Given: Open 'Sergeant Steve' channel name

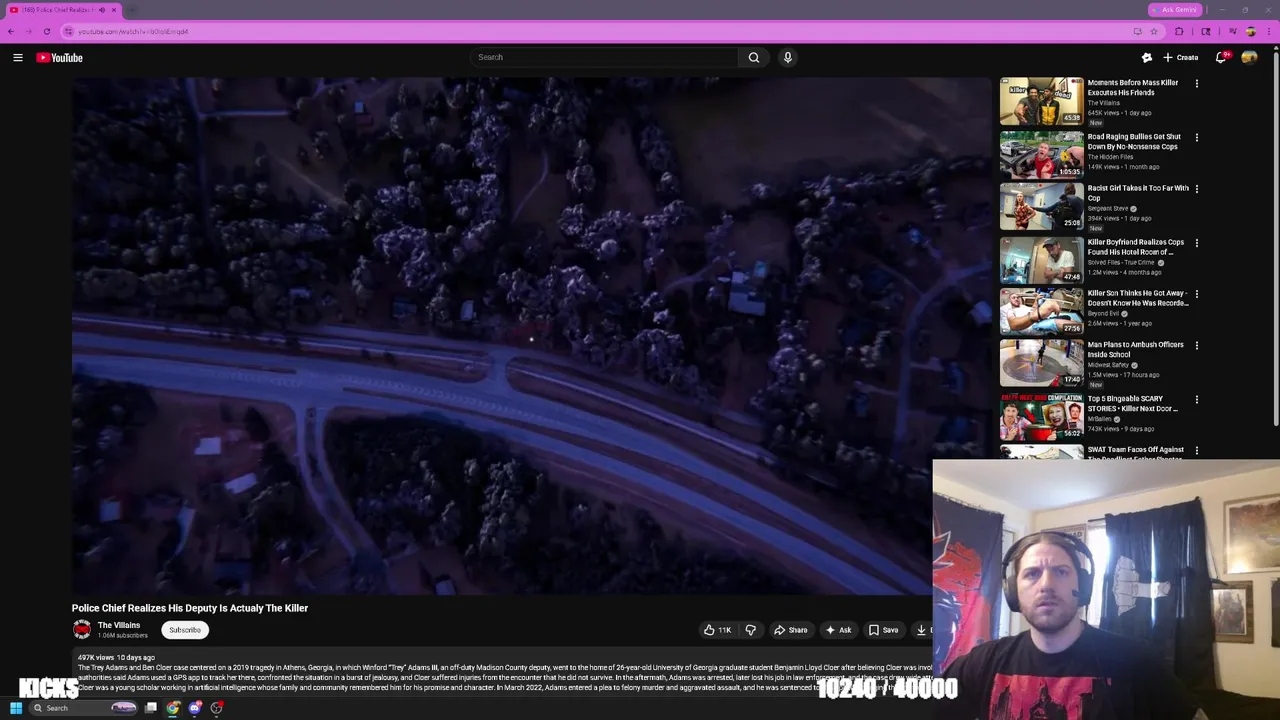Looking at the screenshot, I should click(1109, 209).
